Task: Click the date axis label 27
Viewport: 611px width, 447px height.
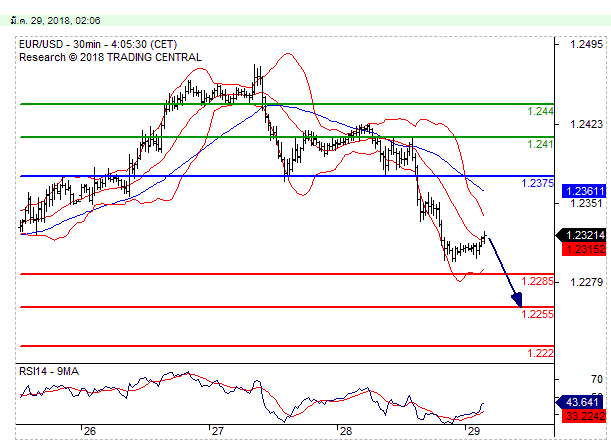Action: coord(217,431)
